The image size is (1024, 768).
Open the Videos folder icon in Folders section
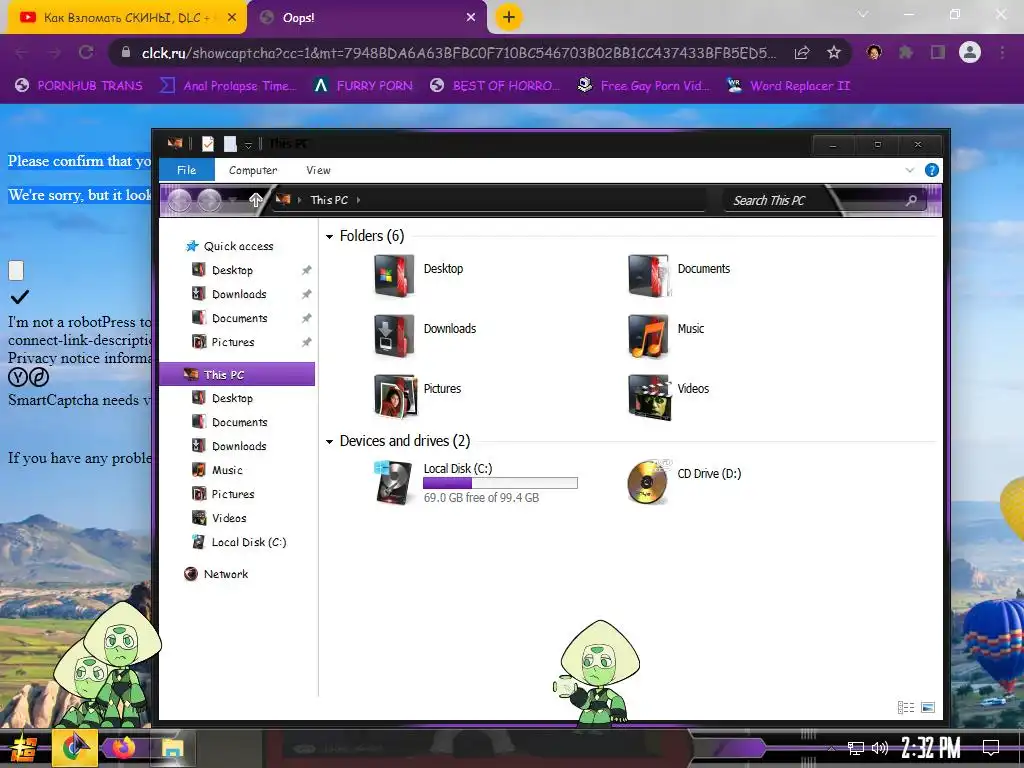[x=649, y=396]
